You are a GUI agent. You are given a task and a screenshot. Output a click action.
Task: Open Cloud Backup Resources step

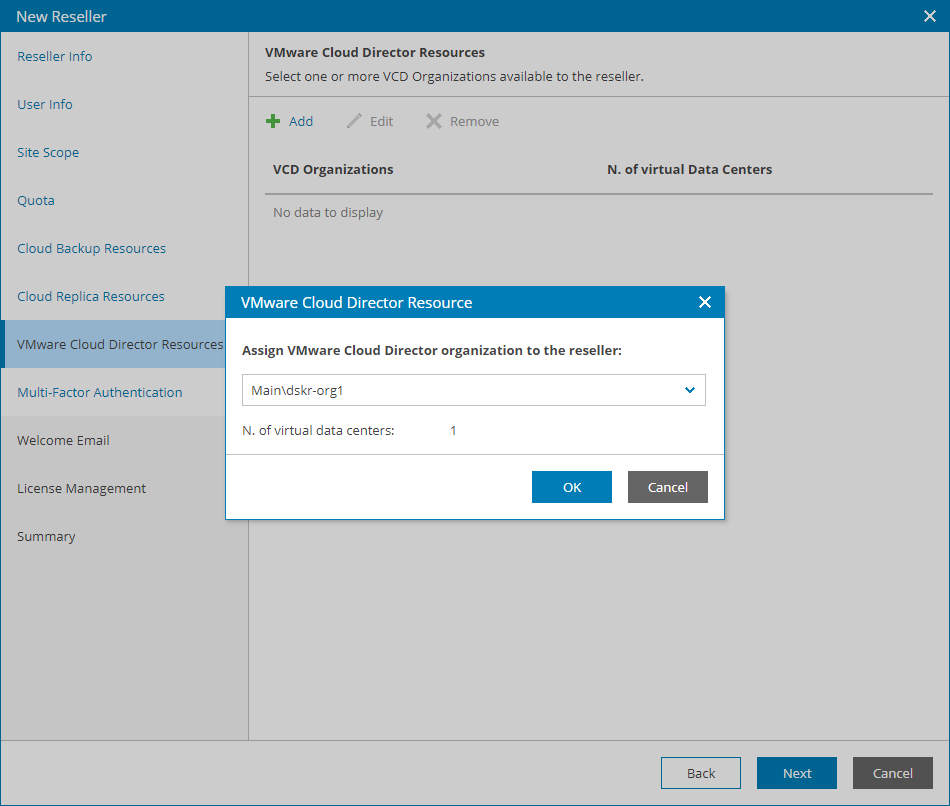click(x=91, y=248)
